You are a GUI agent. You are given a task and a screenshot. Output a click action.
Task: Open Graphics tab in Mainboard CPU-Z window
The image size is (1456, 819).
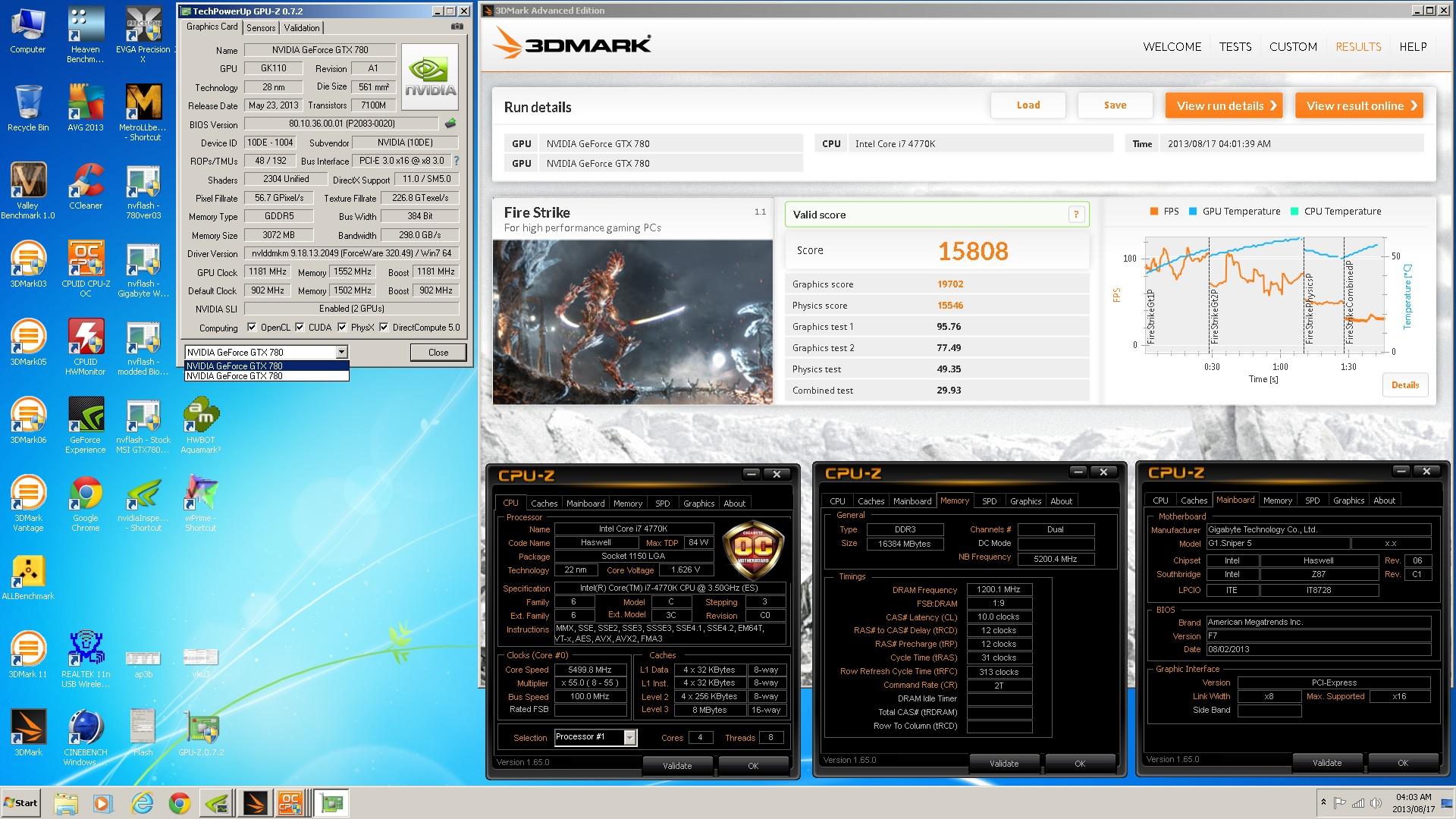click(1348, 500)
